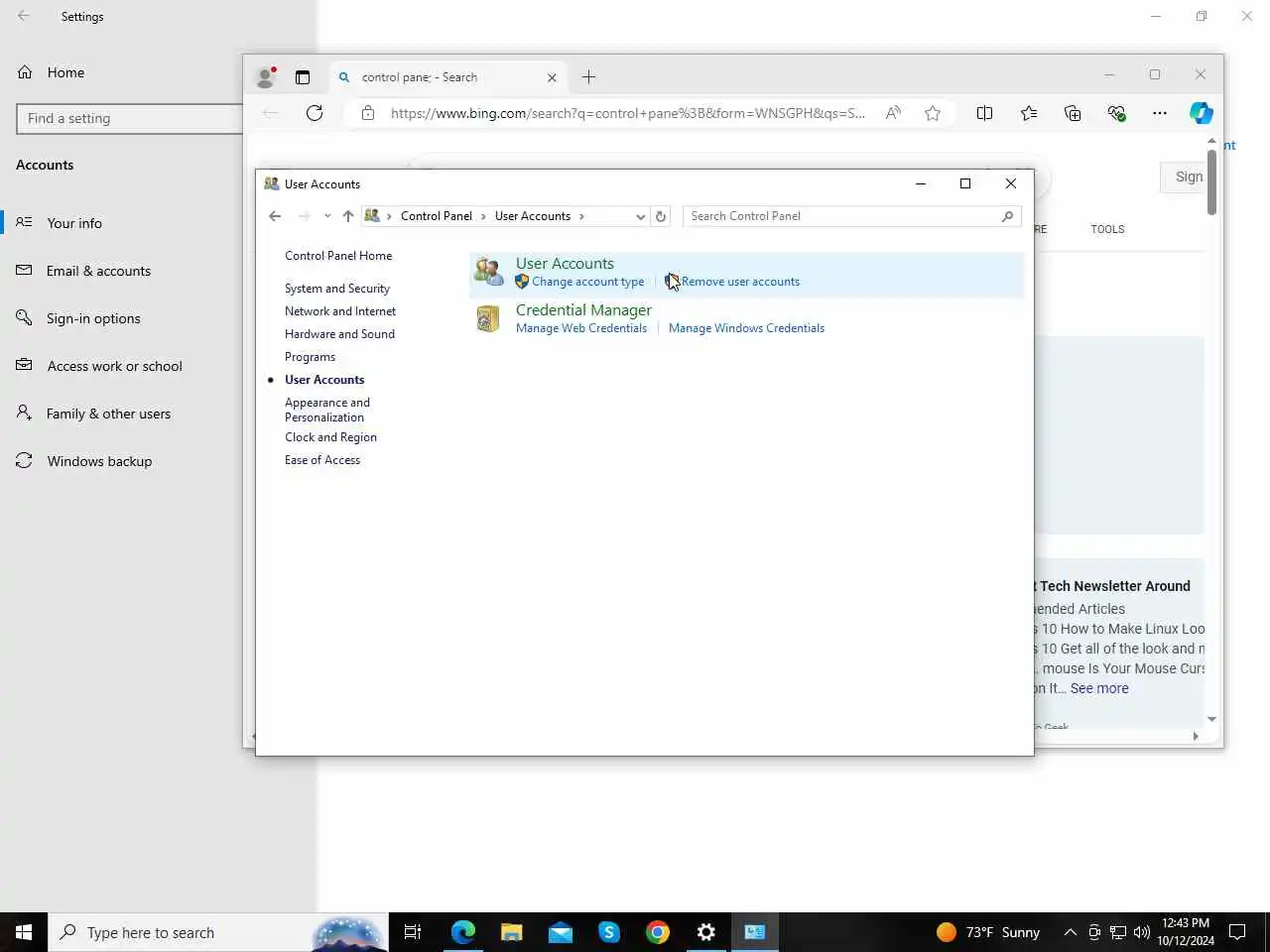The height and width of the screenshot is (952, 1270).
Task: Go to Control Panel Home
Action: coord(338,256)
